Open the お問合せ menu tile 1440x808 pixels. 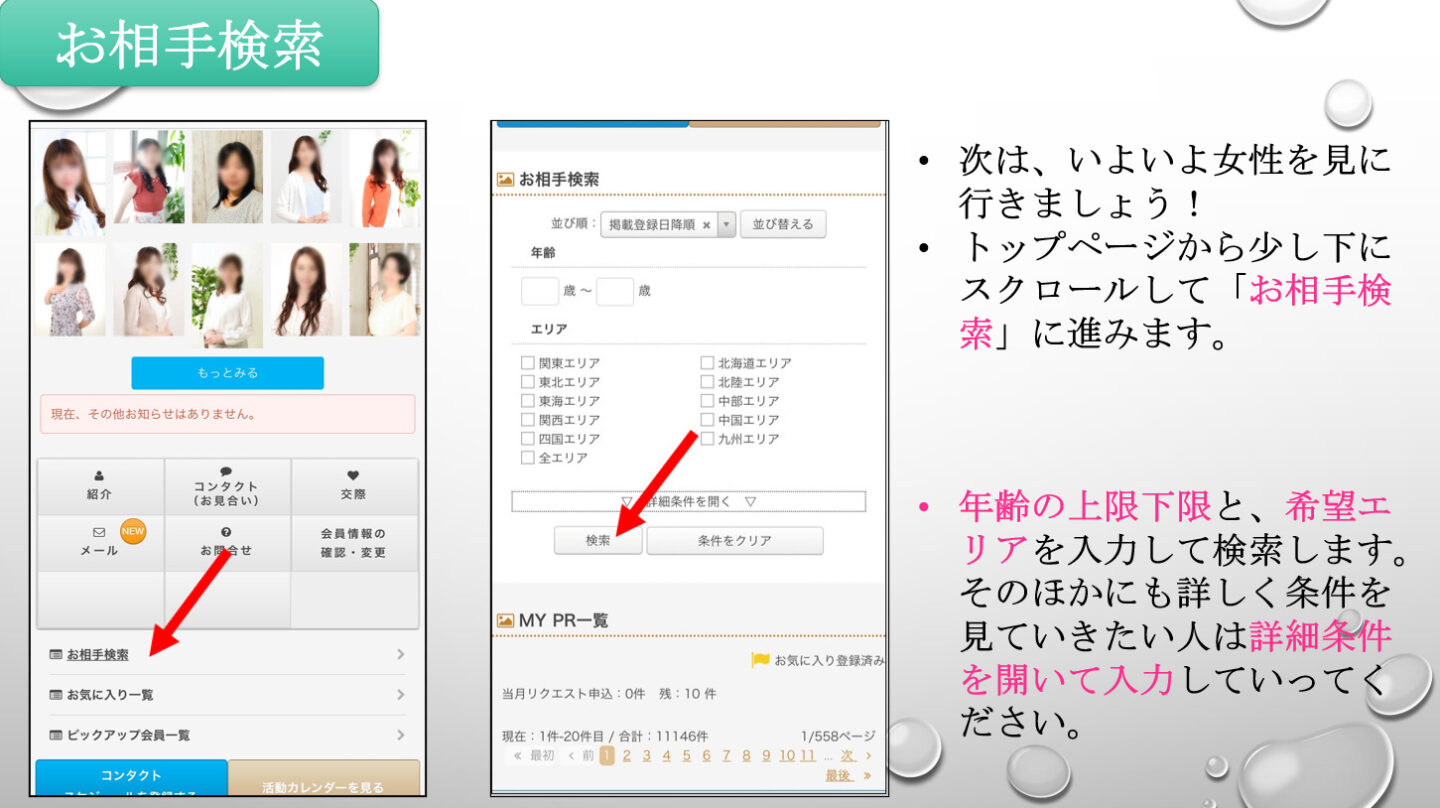227,543
